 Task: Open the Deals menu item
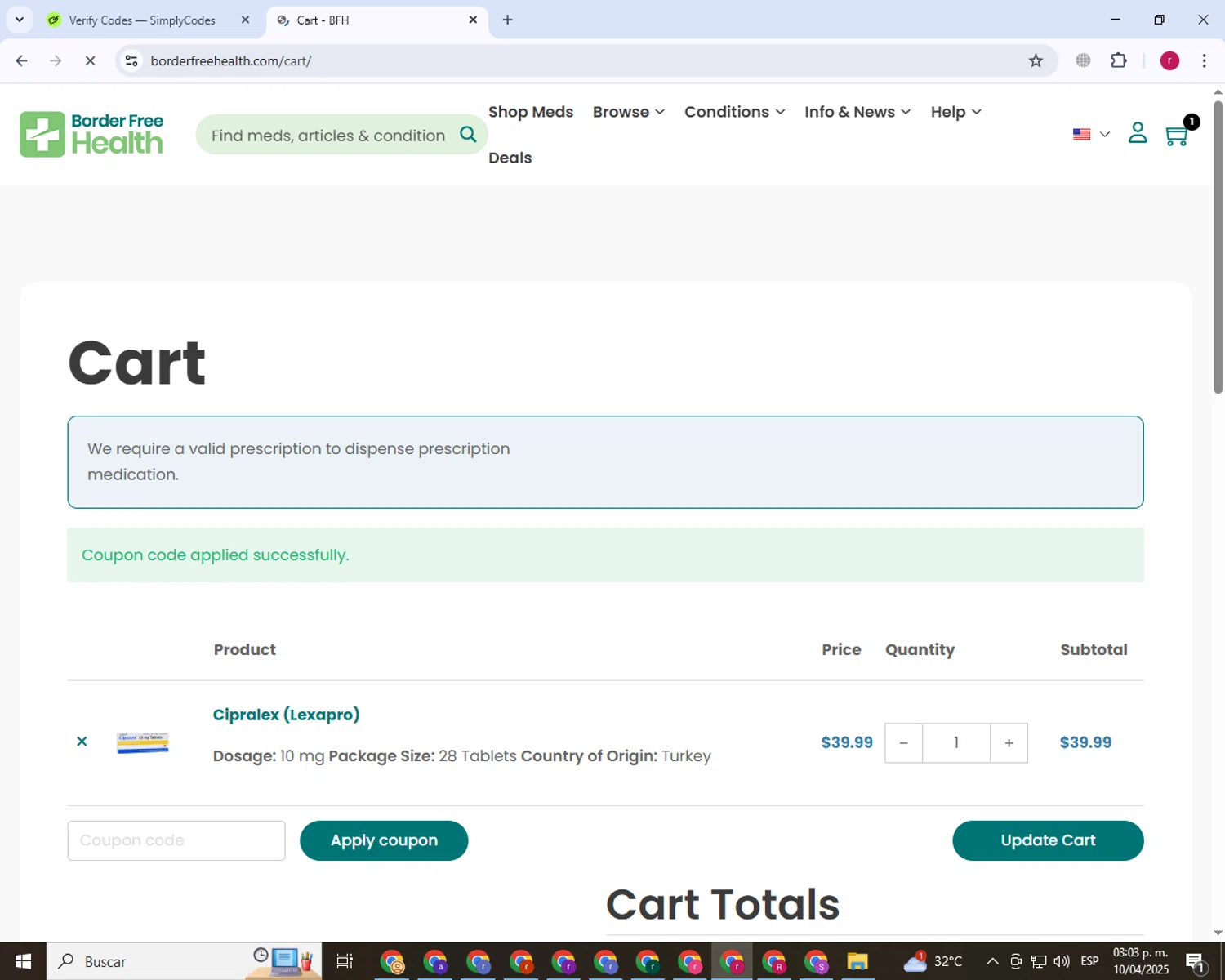(510, 158)
